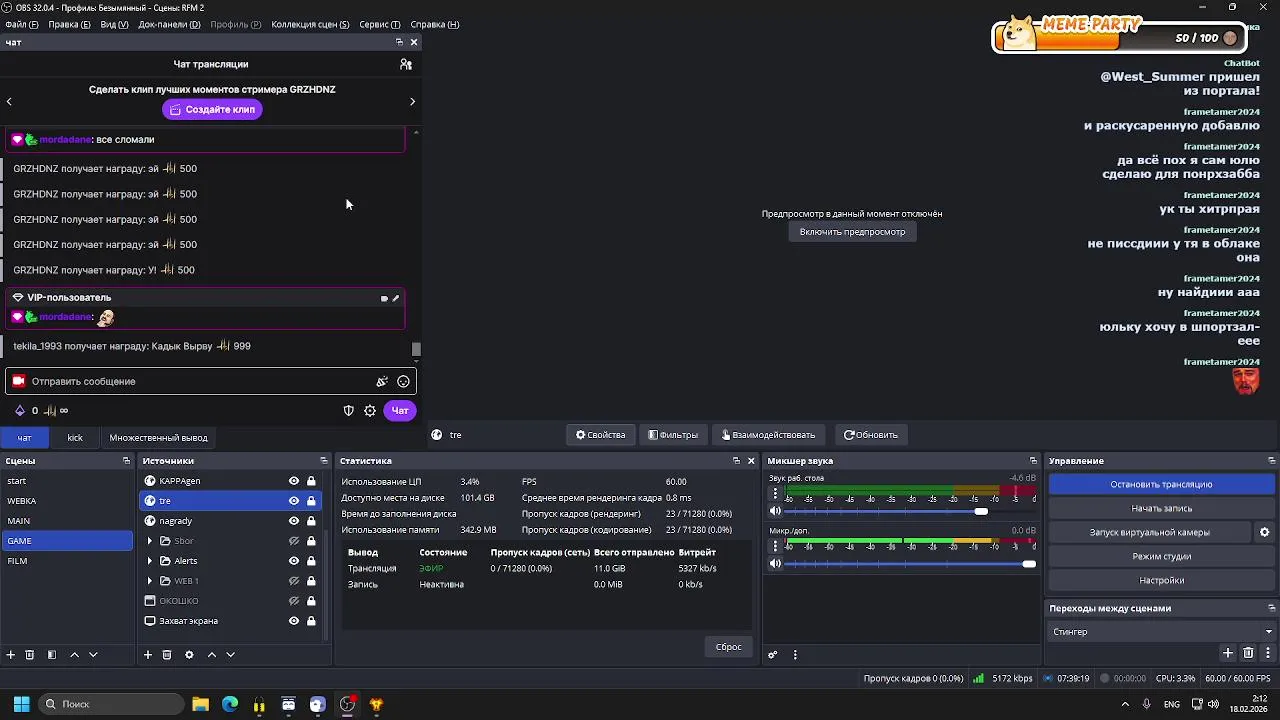Hide the nagrady source
This screenshot has width=1280, height=720.
(294, 521)
